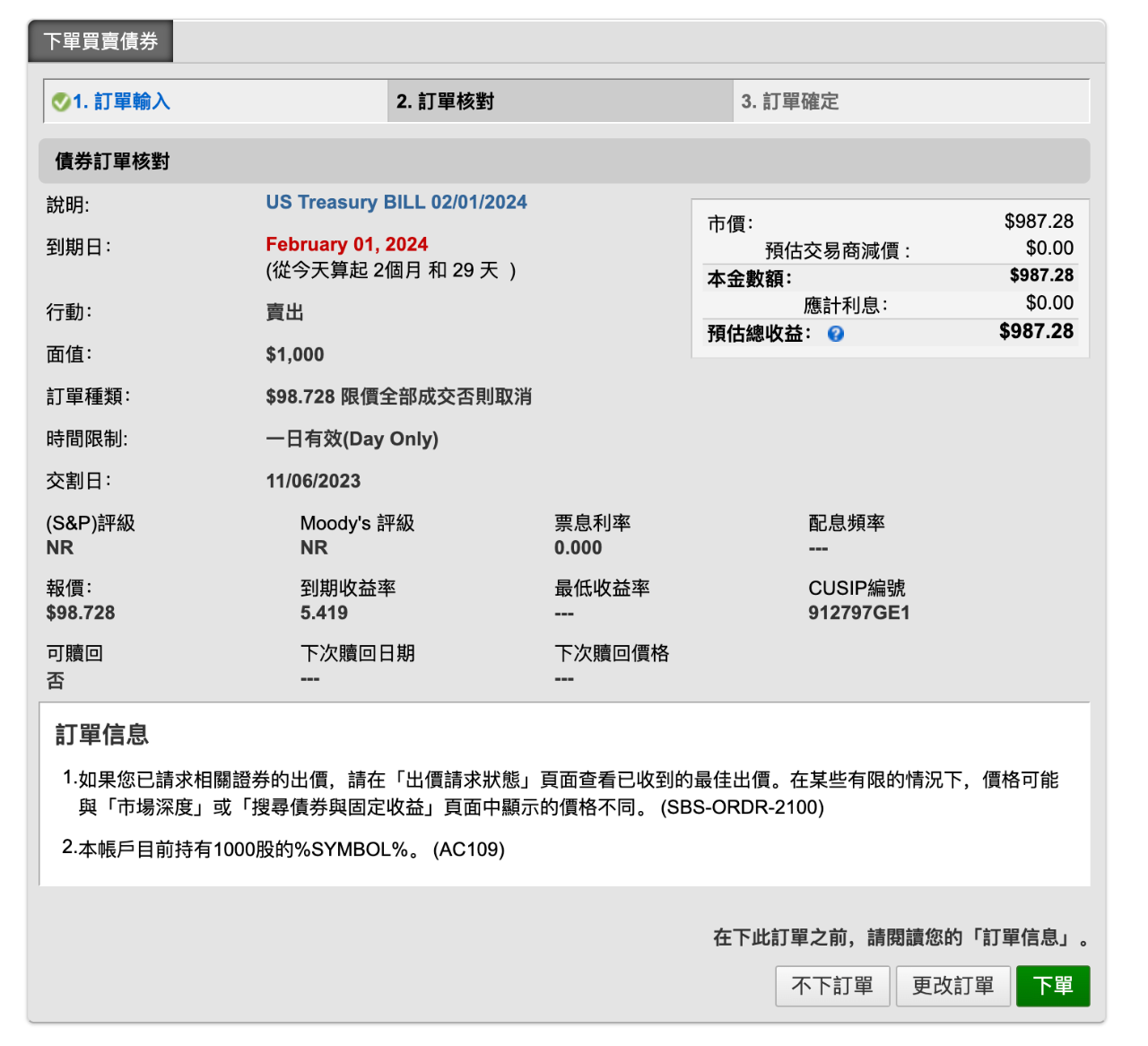Image resolution: width=1148 pixels, height=1046 pixels.
Task: Click the green checkmark icon on step 訂單輸入
Action: 61,101
